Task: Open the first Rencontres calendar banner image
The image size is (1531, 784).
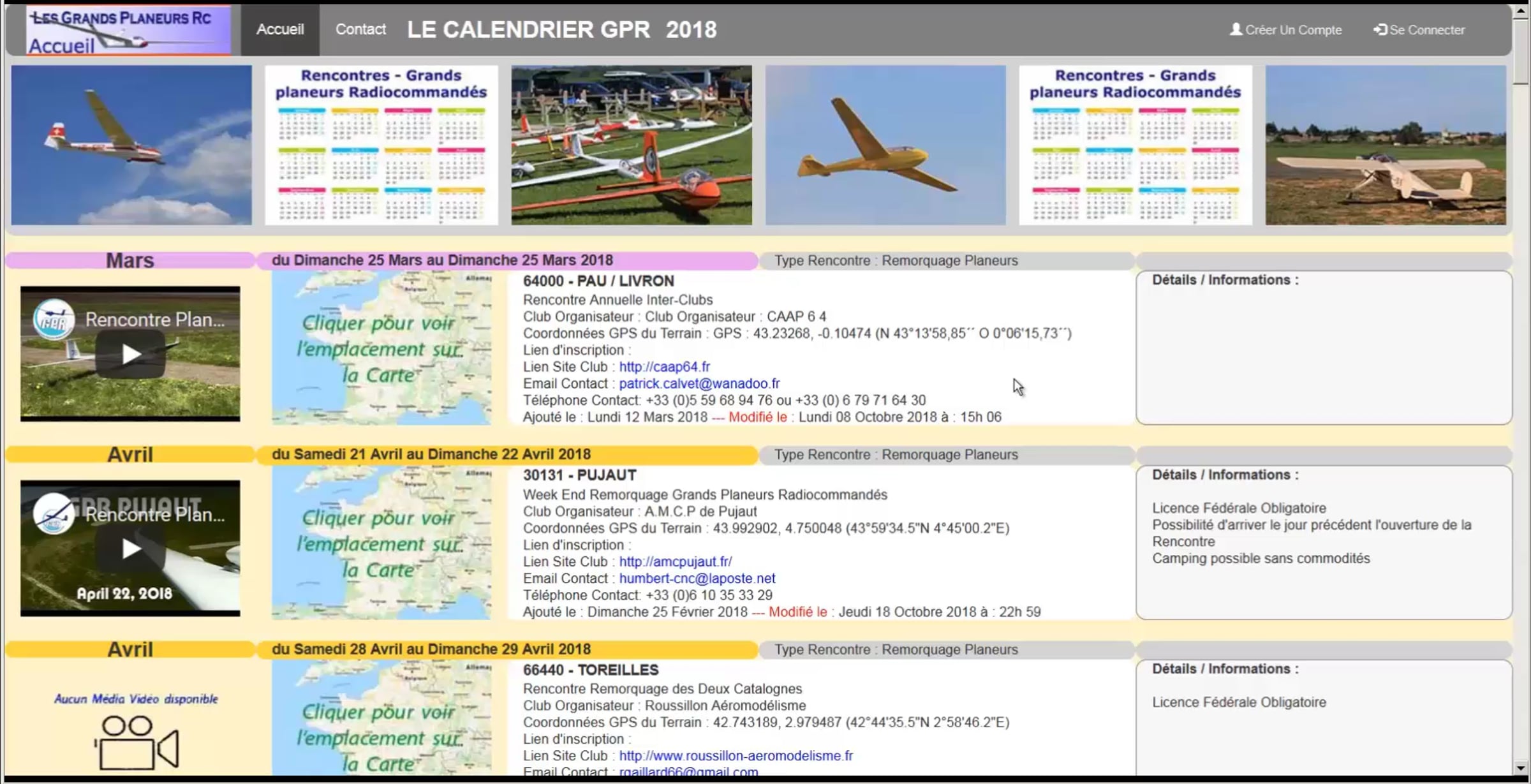Action: pos(381,145)
